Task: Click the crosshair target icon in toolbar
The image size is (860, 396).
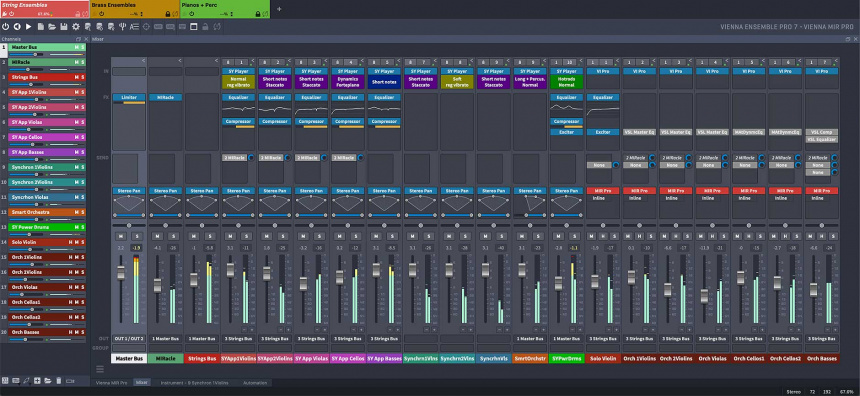Action: [x=146, y=27]
